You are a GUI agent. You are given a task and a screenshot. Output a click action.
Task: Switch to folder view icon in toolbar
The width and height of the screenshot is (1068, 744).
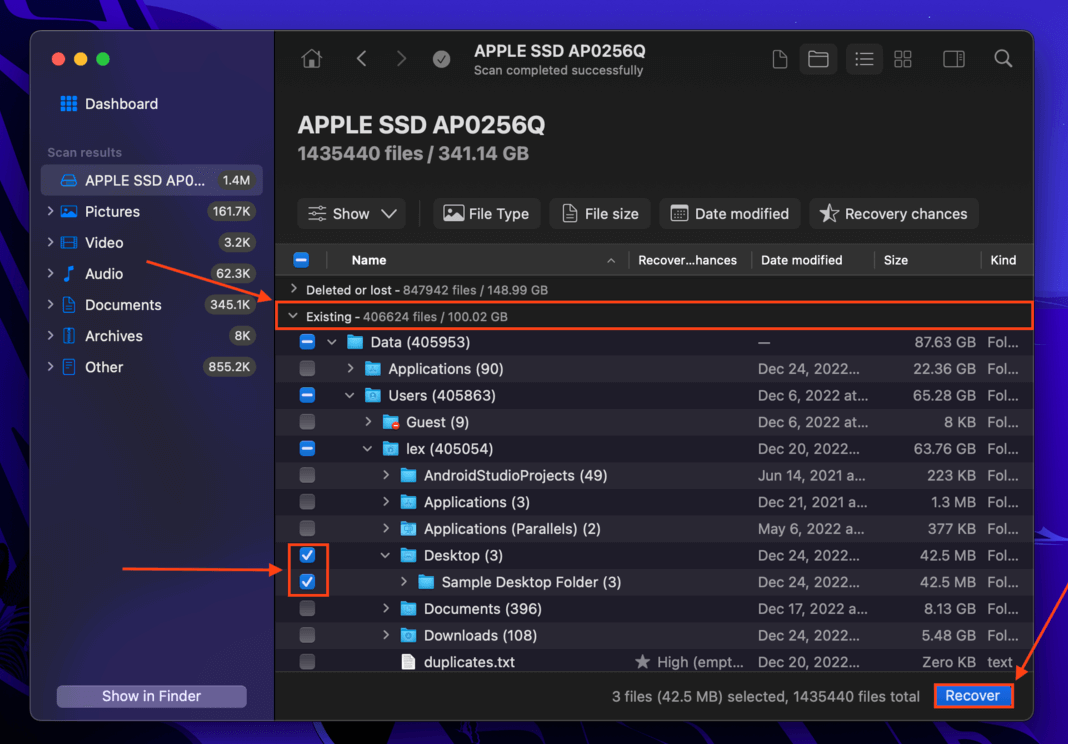pos(818,59)
